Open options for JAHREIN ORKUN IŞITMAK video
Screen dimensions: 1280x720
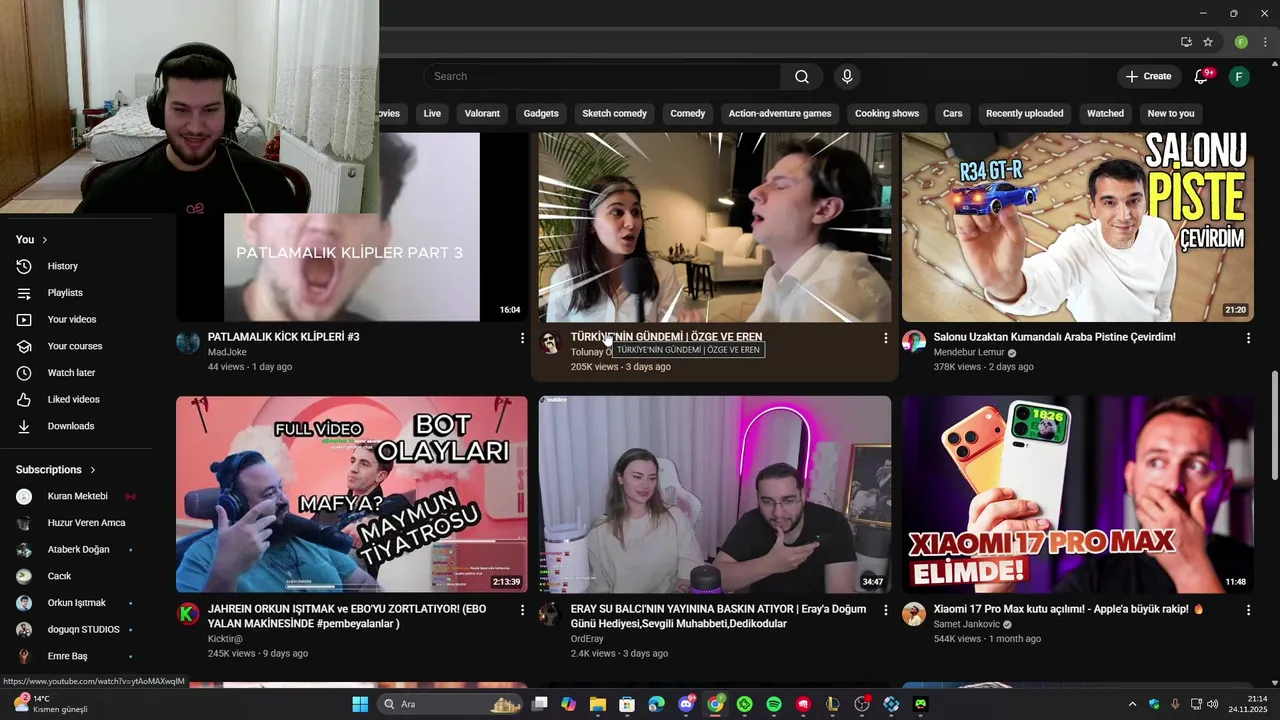[522, 609]
